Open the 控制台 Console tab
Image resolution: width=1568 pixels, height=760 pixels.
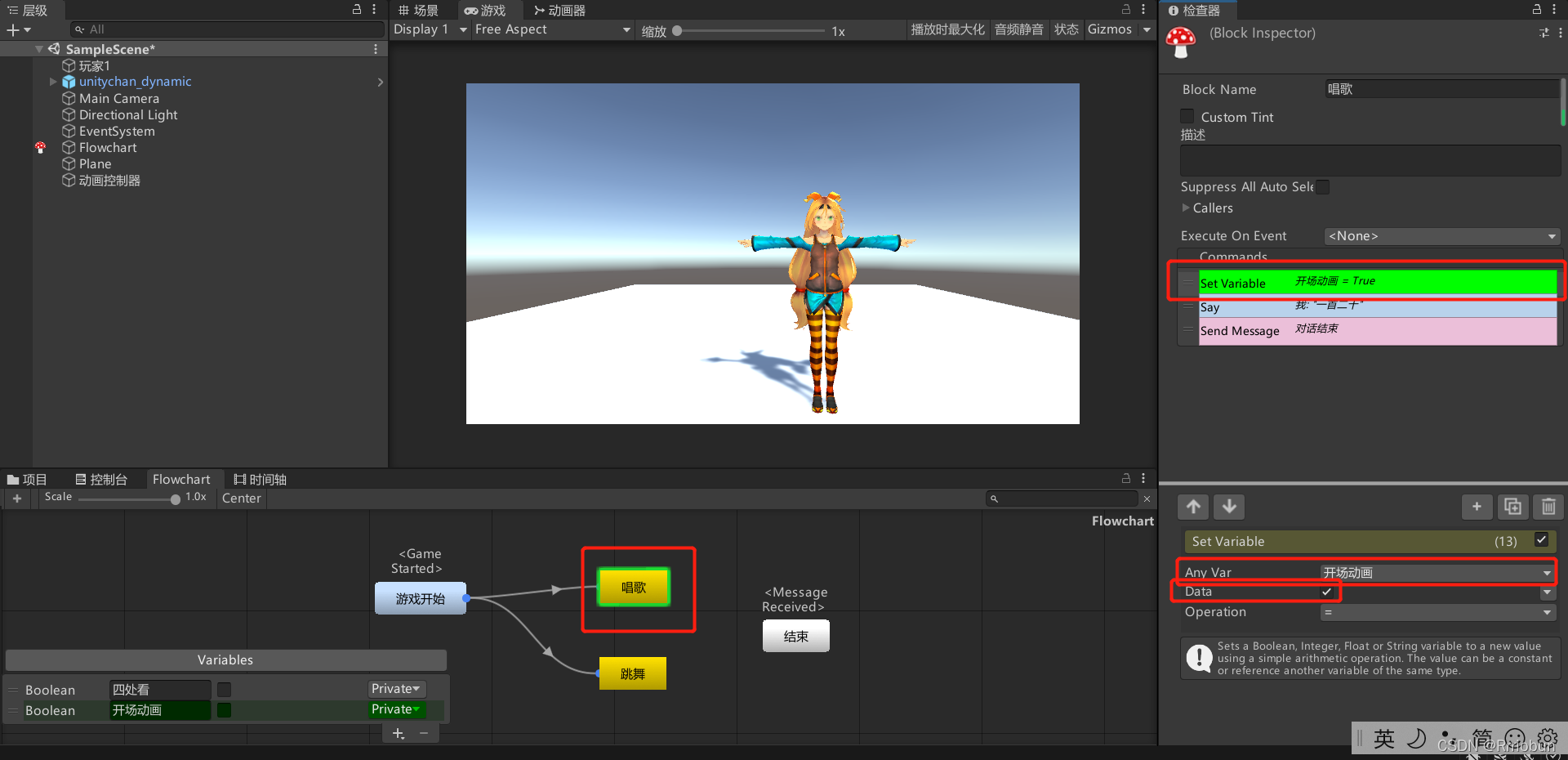(101, 479)
